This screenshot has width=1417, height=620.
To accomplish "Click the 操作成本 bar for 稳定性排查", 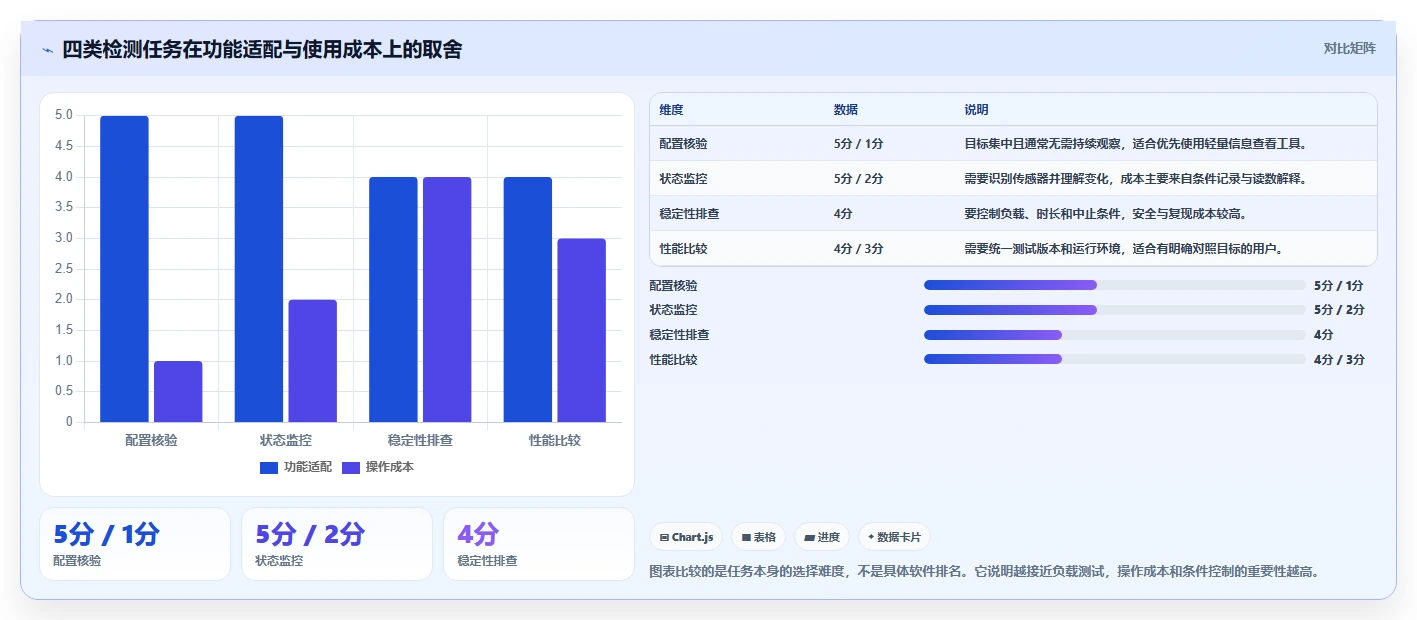I will [447, 300].
